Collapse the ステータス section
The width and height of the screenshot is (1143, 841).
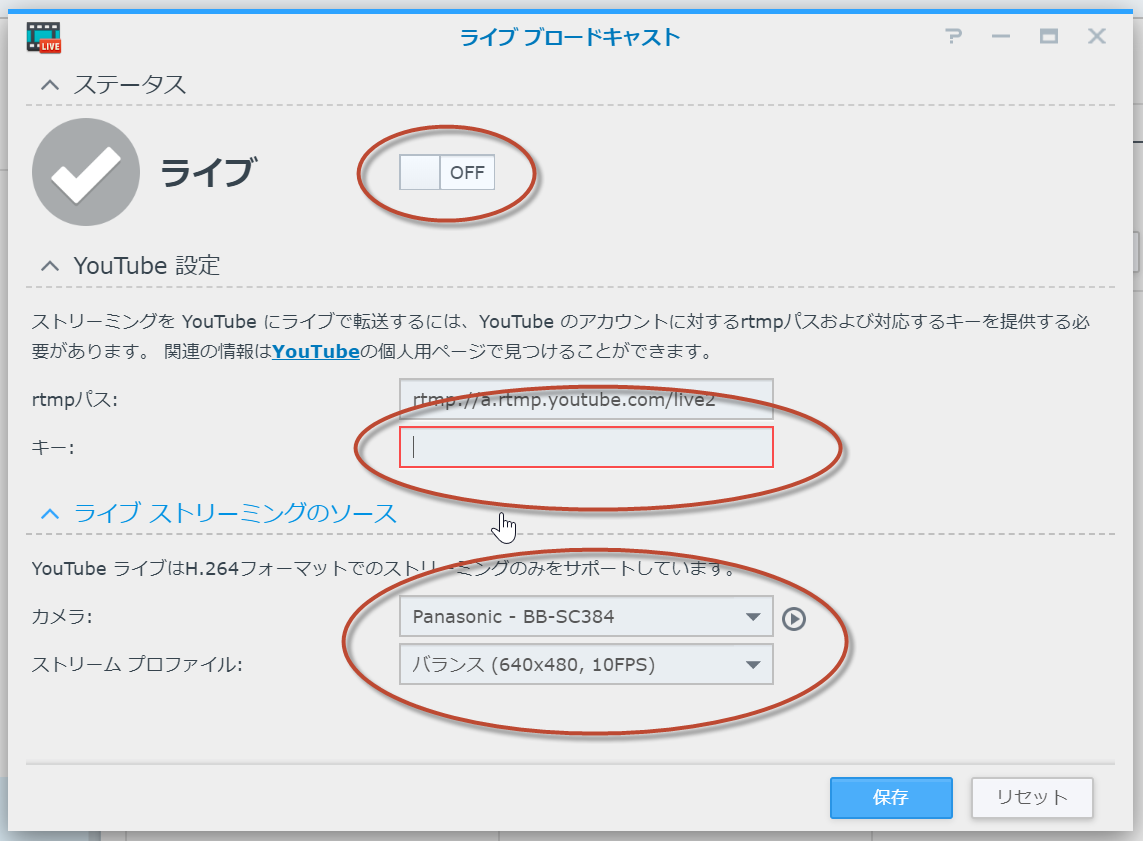pyautogui.click(x=50, y=85)
